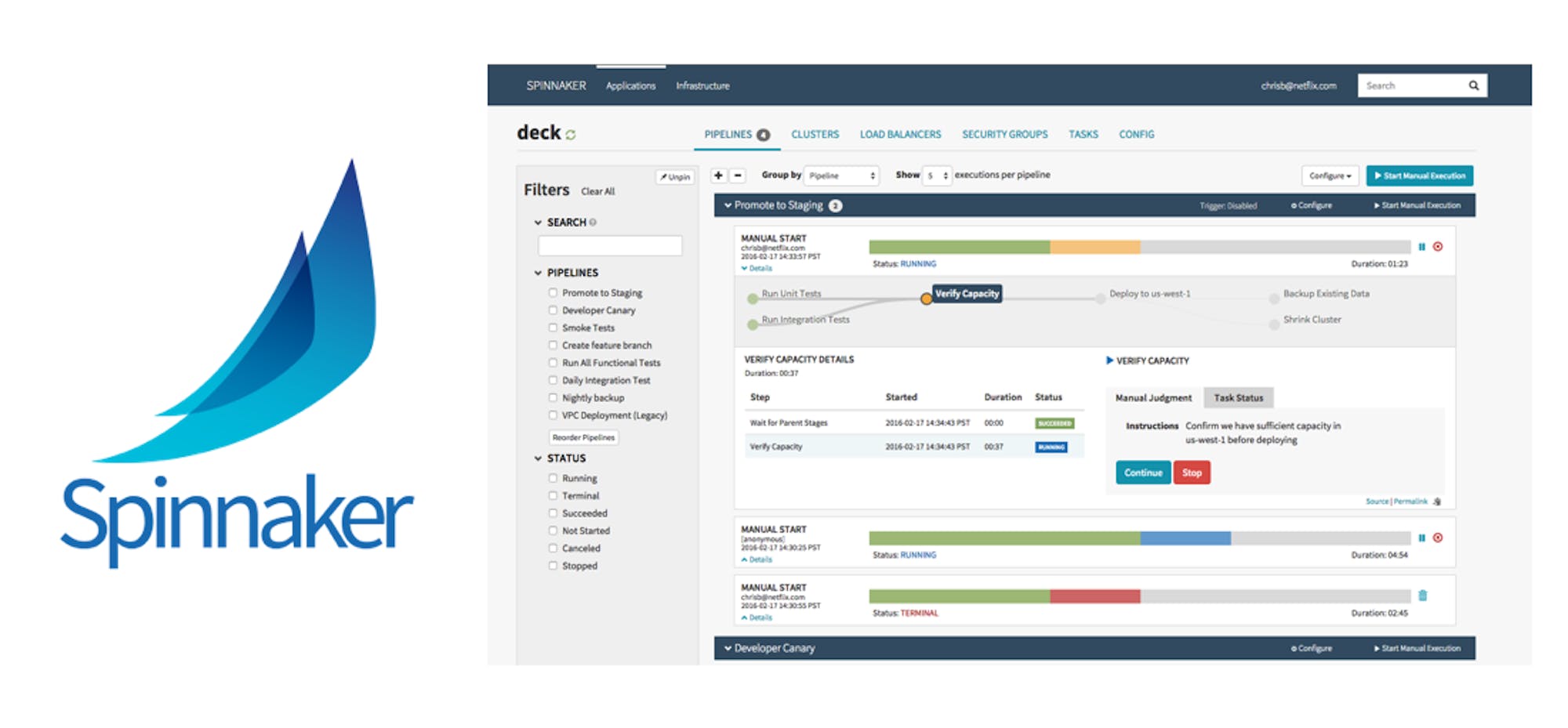Screen dimensions: 1568x728
Task: Click the Start Manual Execution button
Action: (x=1419, y=176)
